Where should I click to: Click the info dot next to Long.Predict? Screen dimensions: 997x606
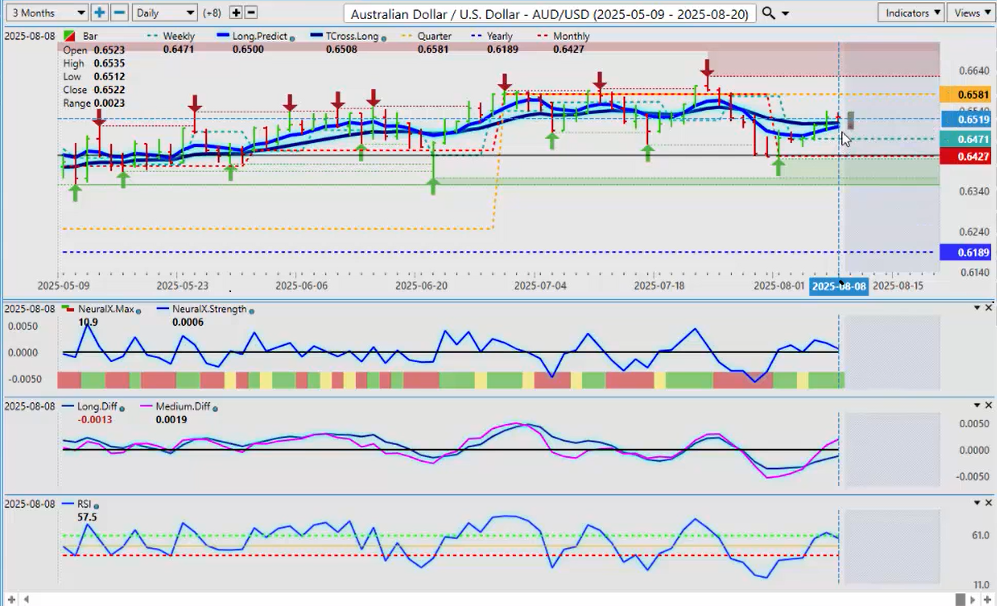(x=292, y=37)
